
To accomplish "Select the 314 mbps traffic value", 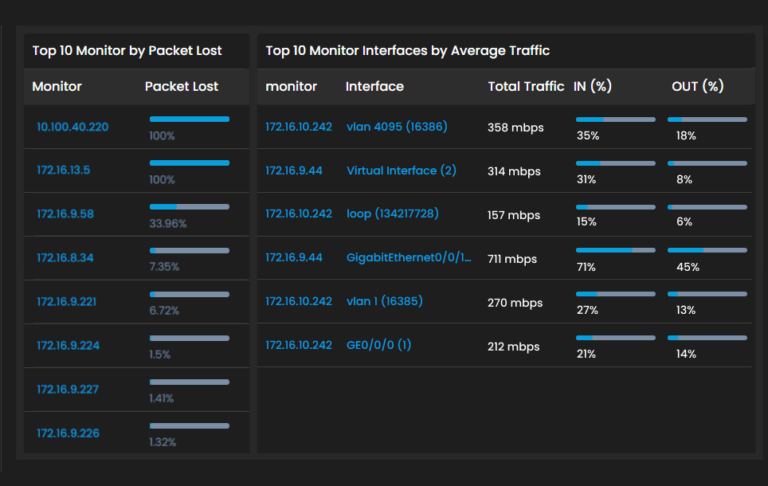I will tap(514, 171).
